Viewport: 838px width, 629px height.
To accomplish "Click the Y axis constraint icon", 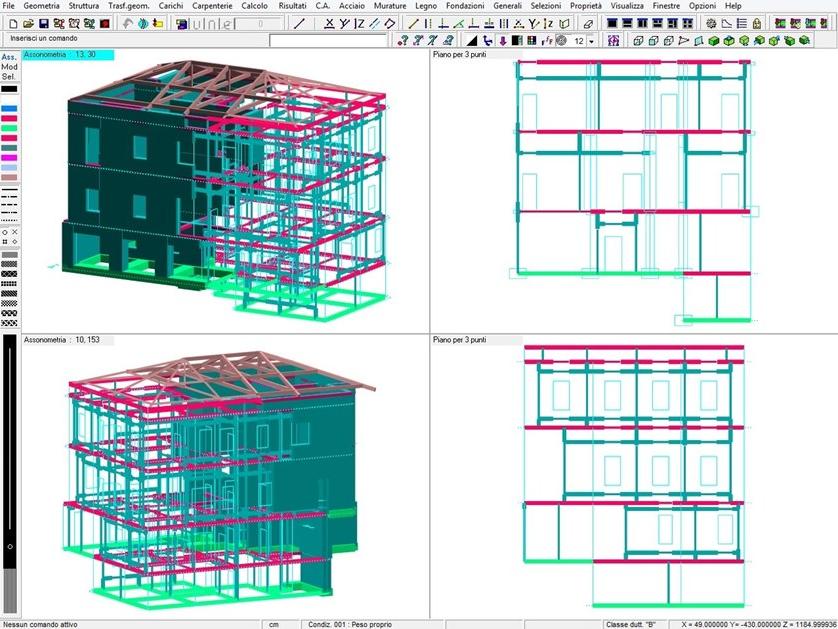I will coord(345,24).
